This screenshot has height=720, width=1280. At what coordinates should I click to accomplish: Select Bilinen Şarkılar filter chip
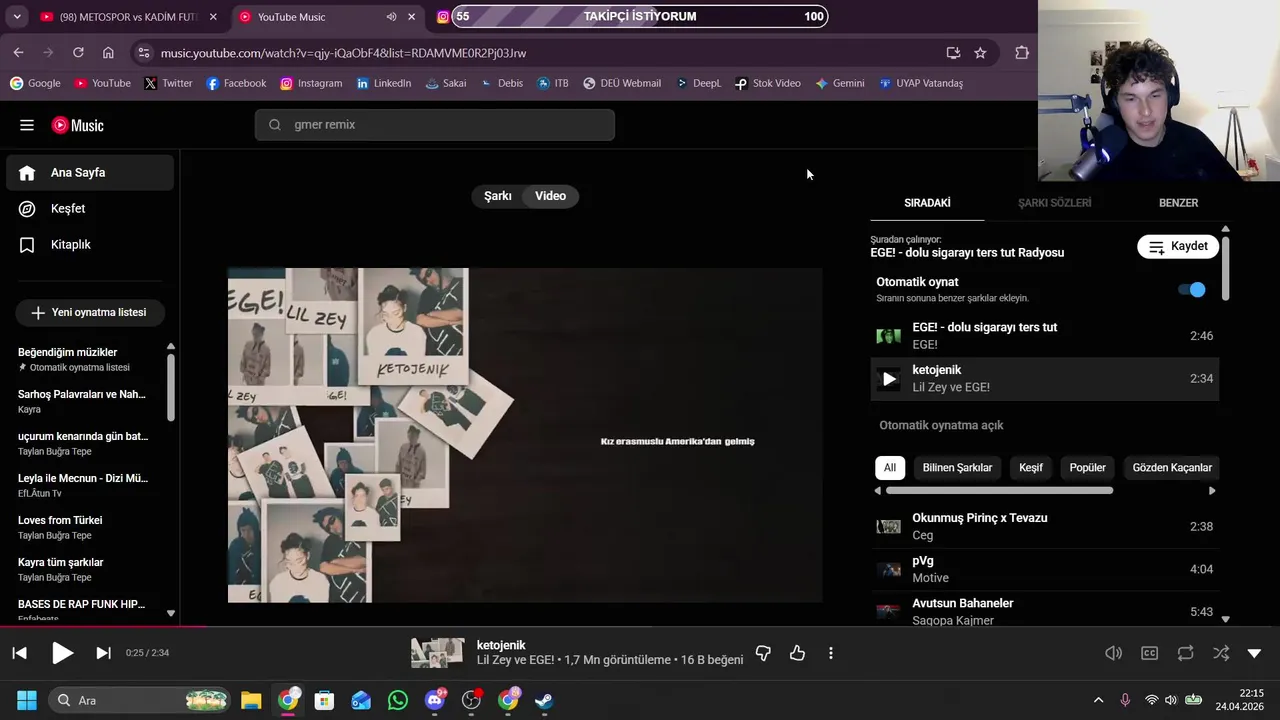957,467
